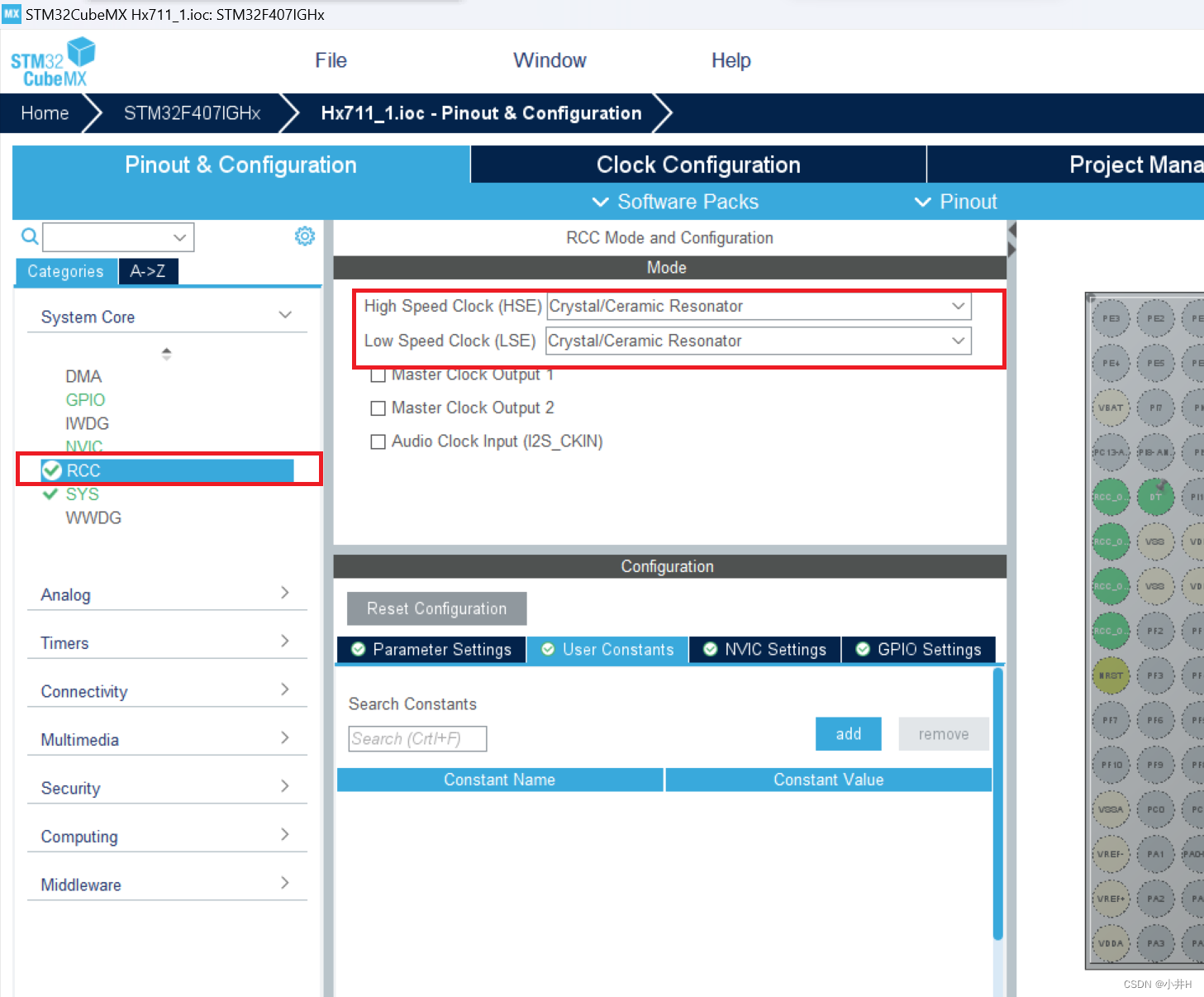
Task: Select pin PA2 on the chip view
Action: (x=1155, y=899)
